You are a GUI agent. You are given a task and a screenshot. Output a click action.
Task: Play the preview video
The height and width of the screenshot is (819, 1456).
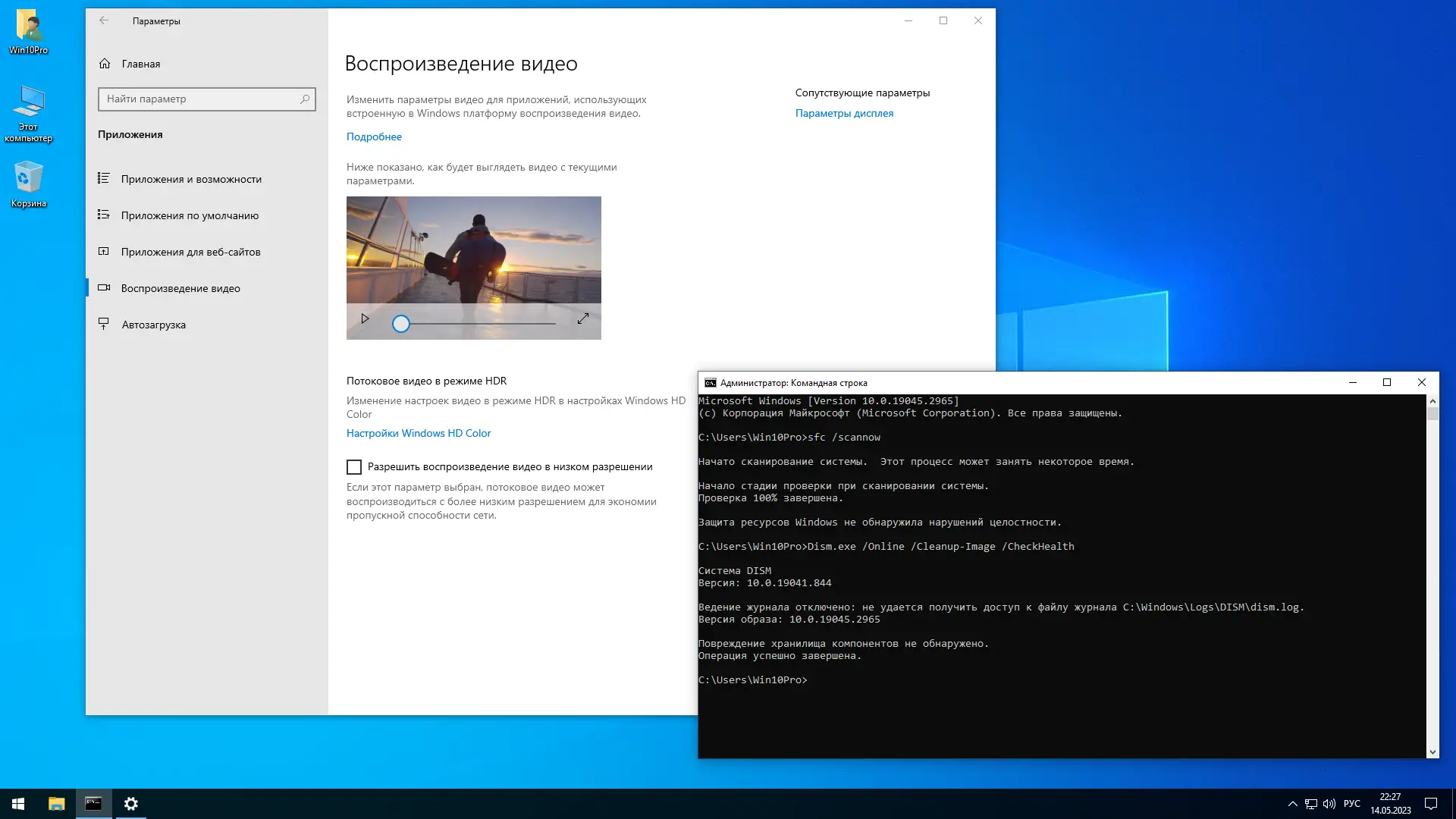point(365,319)
